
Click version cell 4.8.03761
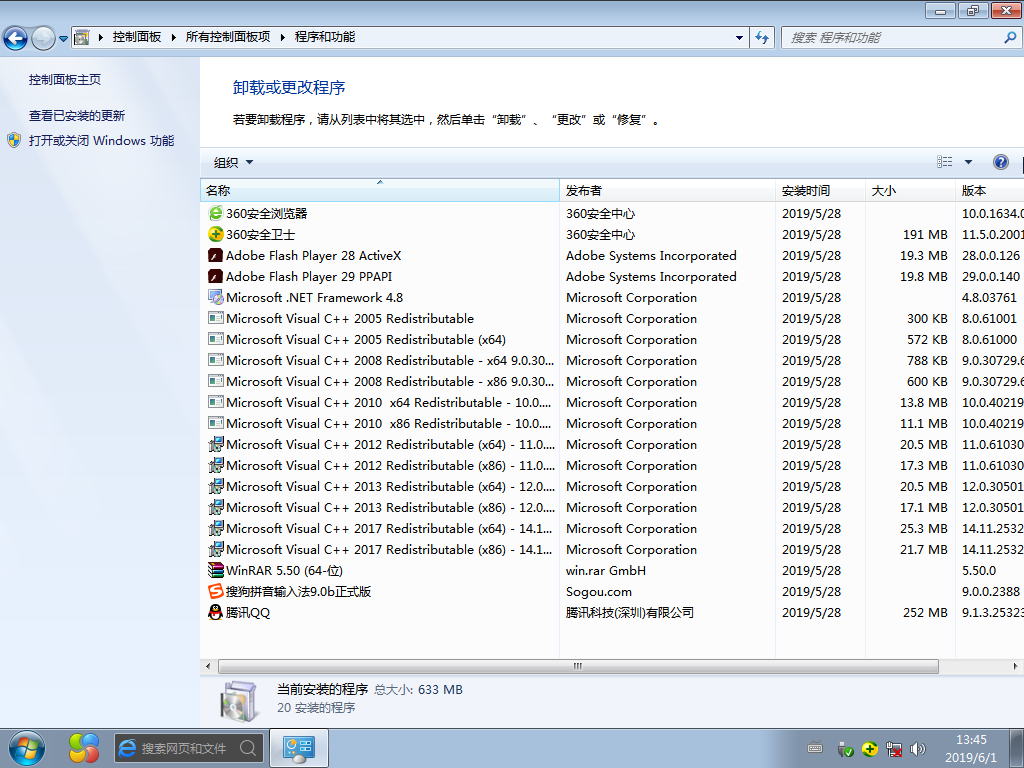point(989,297)
